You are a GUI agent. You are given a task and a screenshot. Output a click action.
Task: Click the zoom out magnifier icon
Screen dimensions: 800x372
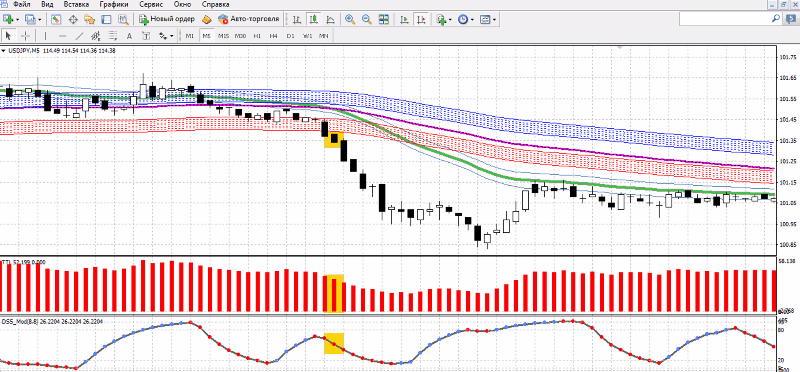coord(367,19)
